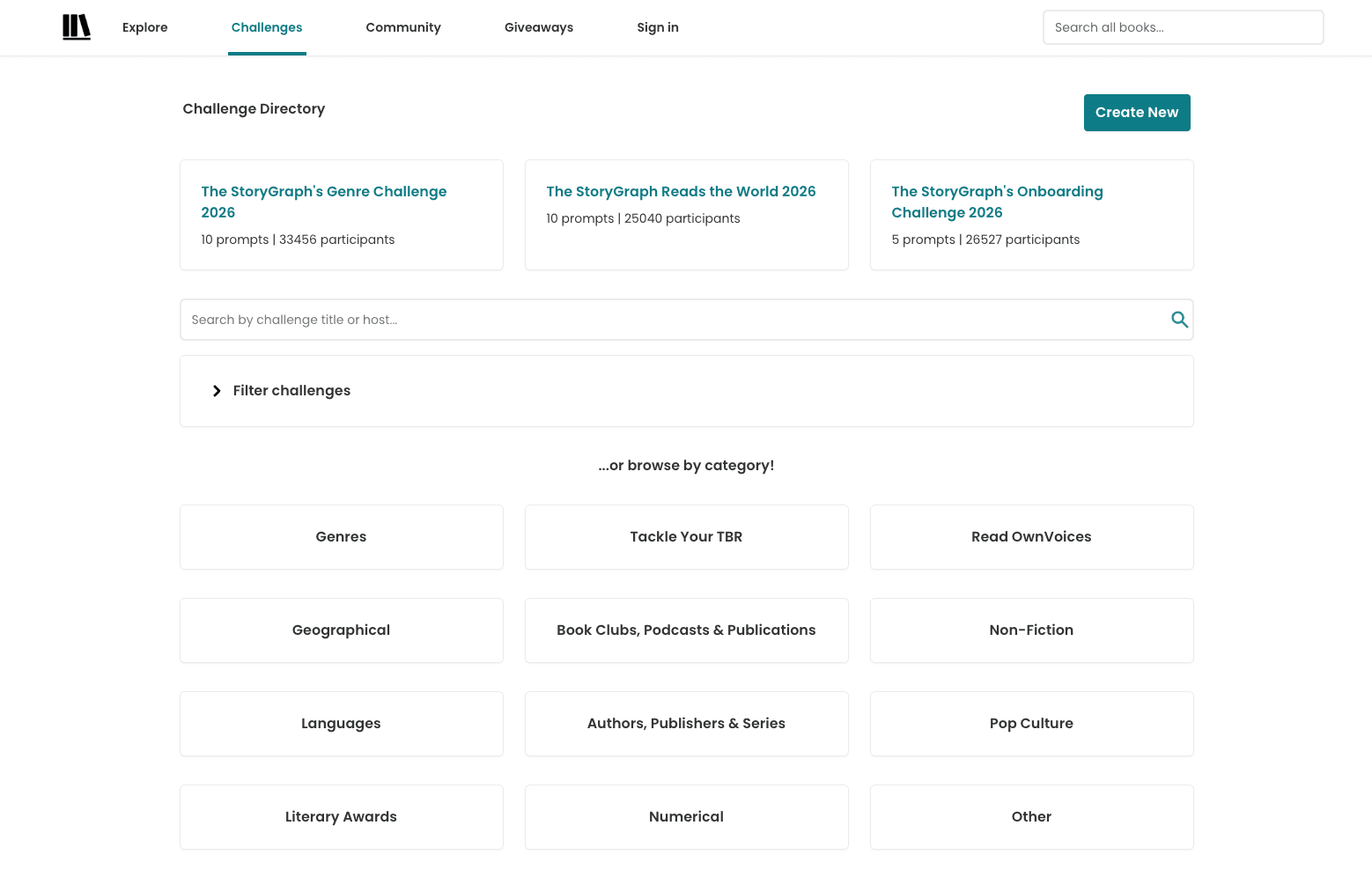Browse the Geographical challenges category

(341, 630)
